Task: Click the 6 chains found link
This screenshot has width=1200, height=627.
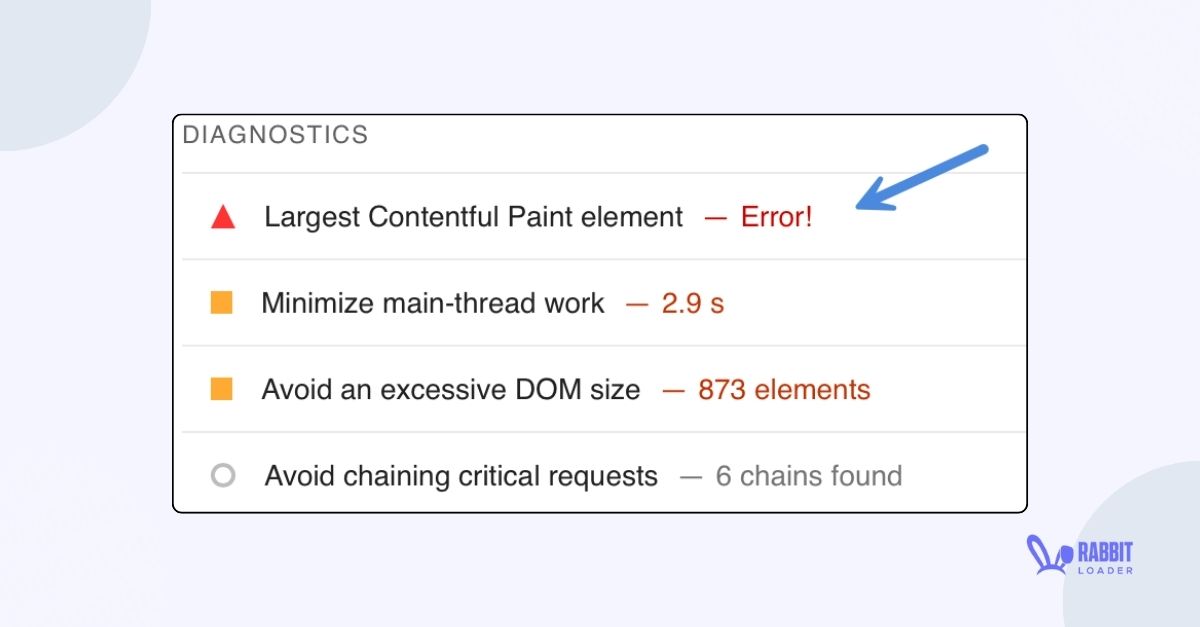Action: (808, 476)
